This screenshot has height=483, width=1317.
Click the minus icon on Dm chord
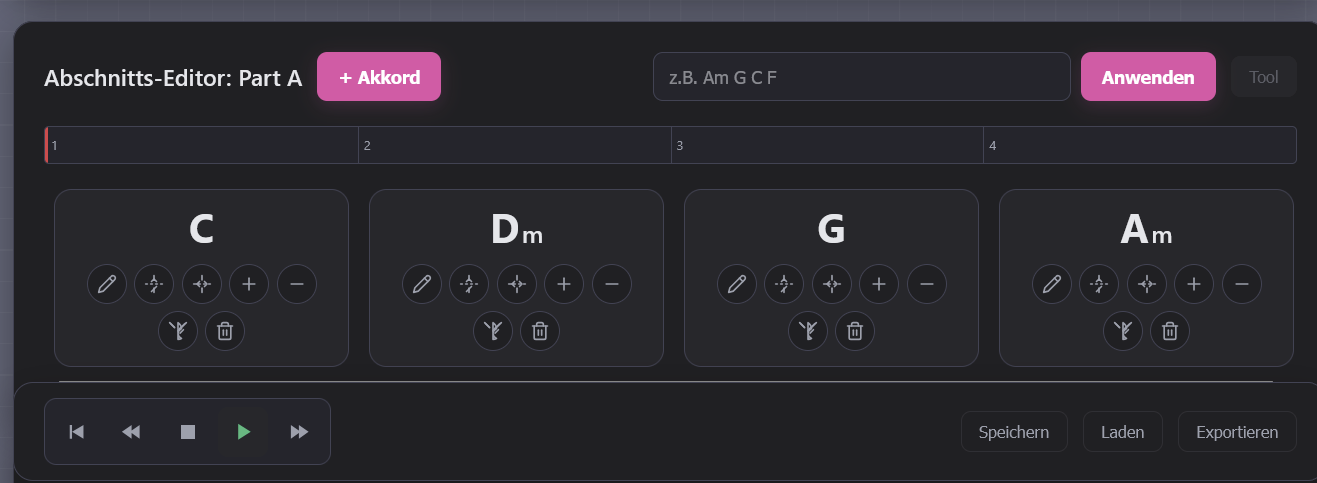coord(612,284)
